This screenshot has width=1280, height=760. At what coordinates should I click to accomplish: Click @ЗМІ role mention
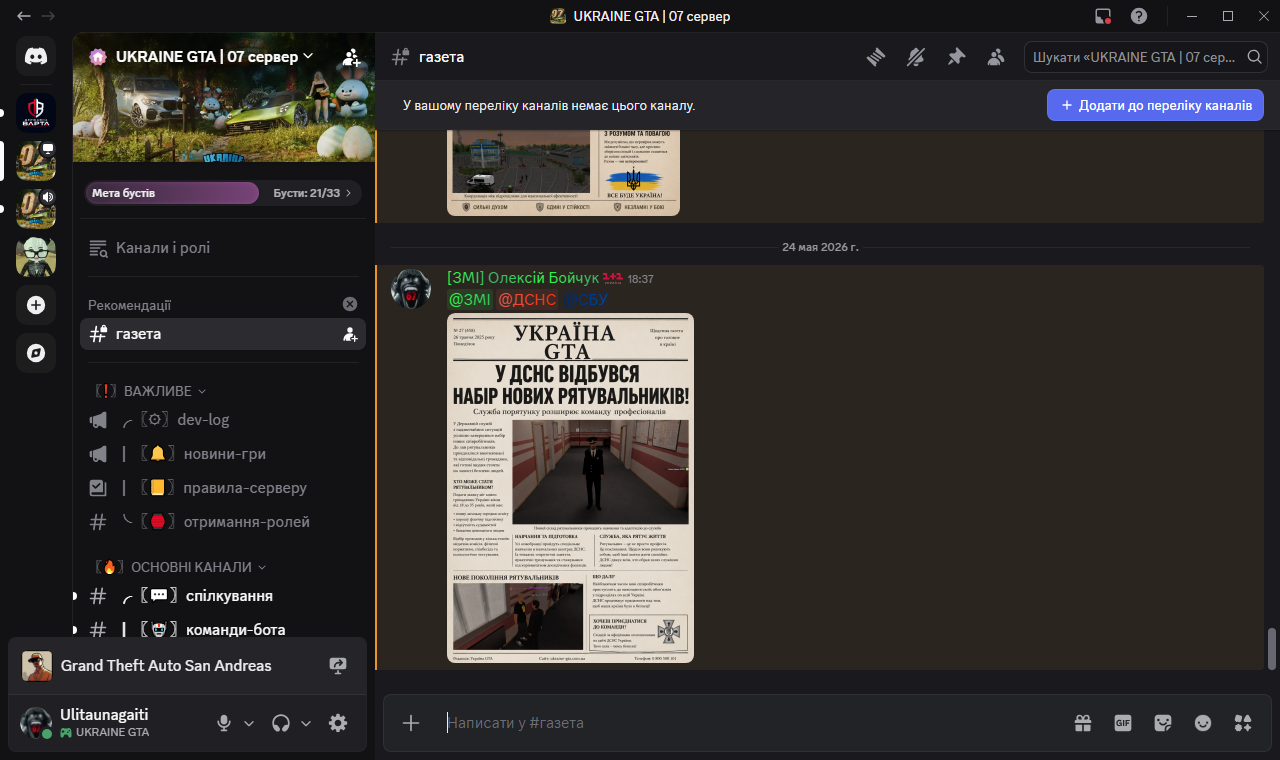470,300
